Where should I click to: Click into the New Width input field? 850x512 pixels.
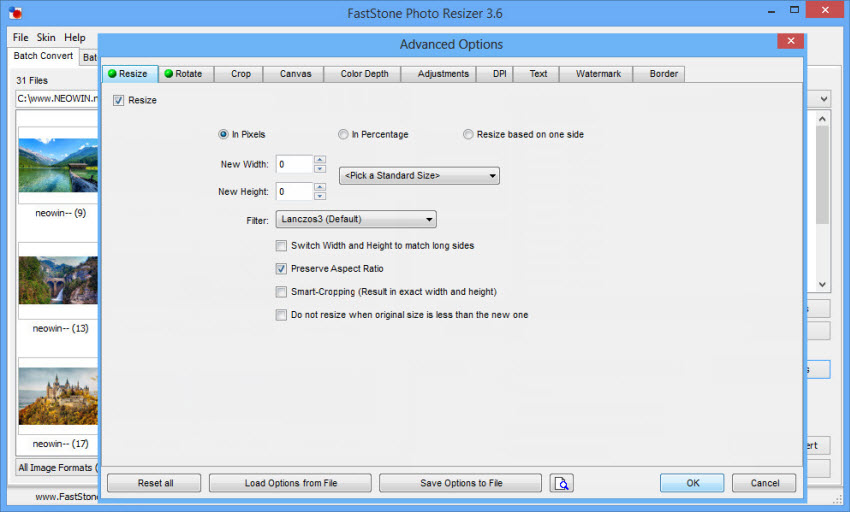pos(294,164)
